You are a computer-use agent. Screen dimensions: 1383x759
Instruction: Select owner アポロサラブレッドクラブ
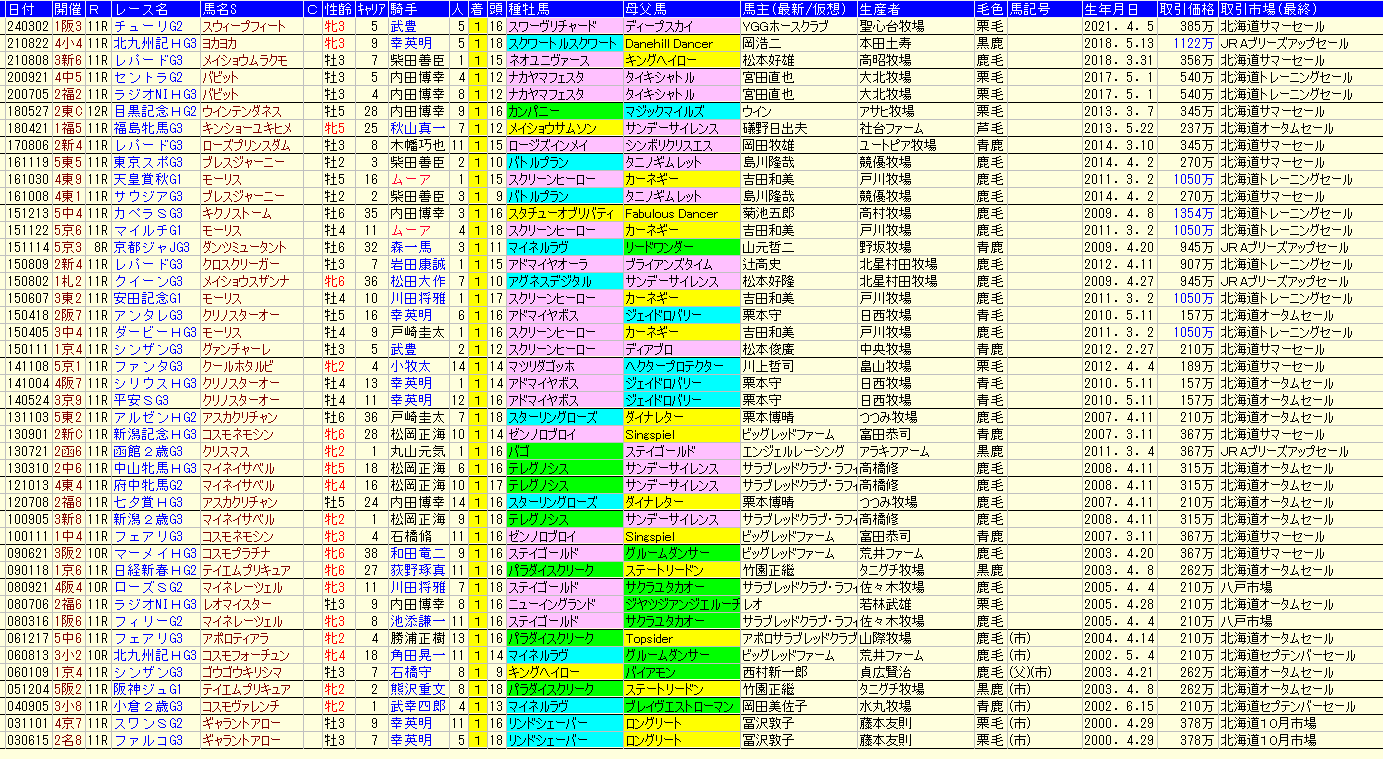798,638
